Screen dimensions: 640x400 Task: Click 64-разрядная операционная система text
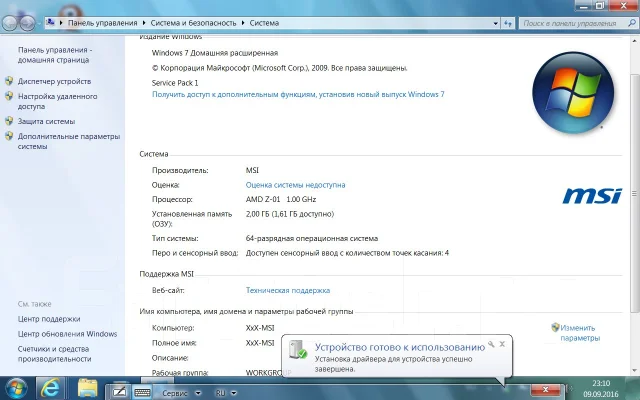pyautogui.click(x=312, y=238)
